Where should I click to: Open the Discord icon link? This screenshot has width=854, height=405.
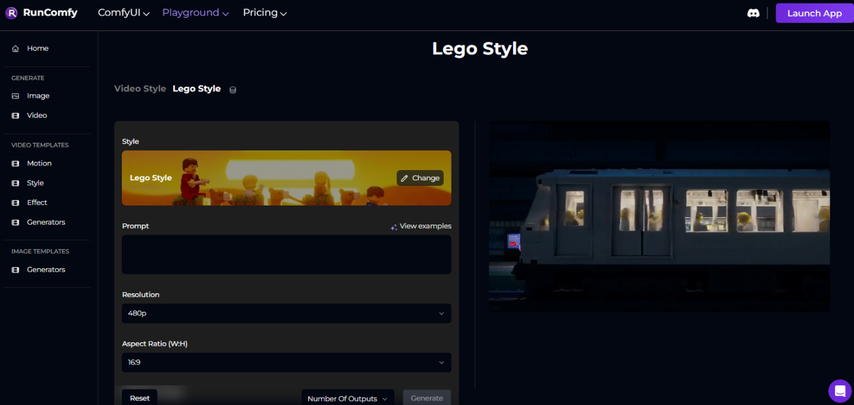(x=753, y=14)
